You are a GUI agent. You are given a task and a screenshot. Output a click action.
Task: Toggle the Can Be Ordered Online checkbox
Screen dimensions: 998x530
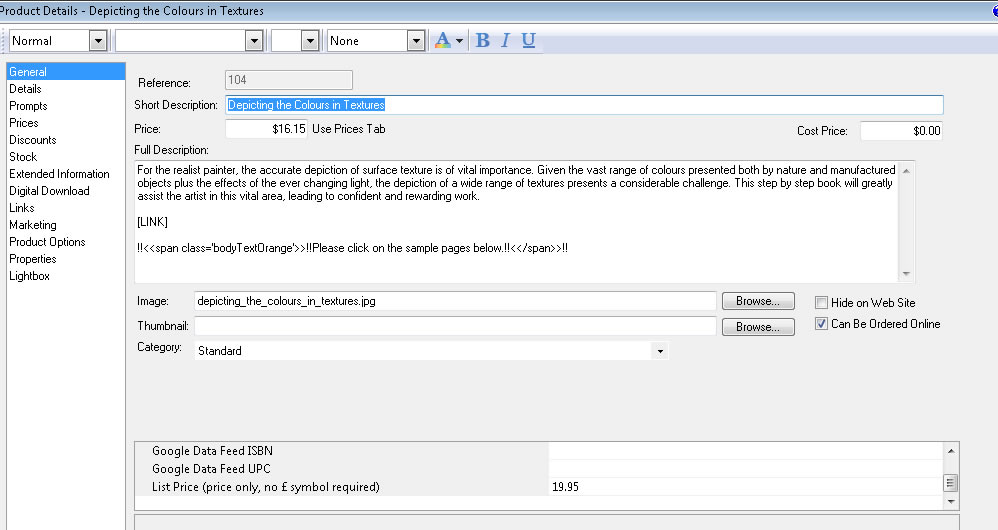[x=821, y=324]
